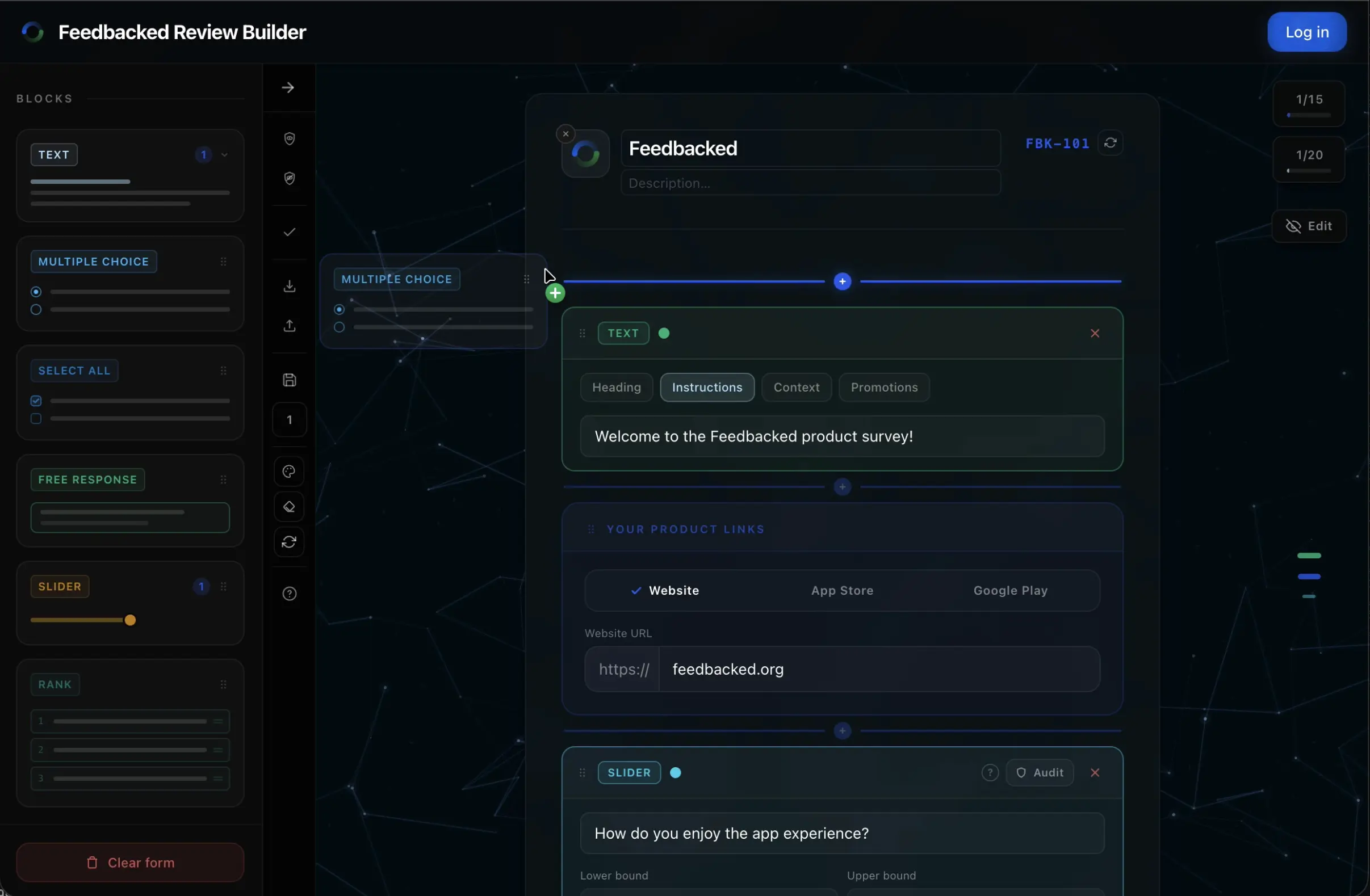The image size is (1370, 896).
Task: Click the green status dot beside TEXT
Action: [x=664, y=333]
